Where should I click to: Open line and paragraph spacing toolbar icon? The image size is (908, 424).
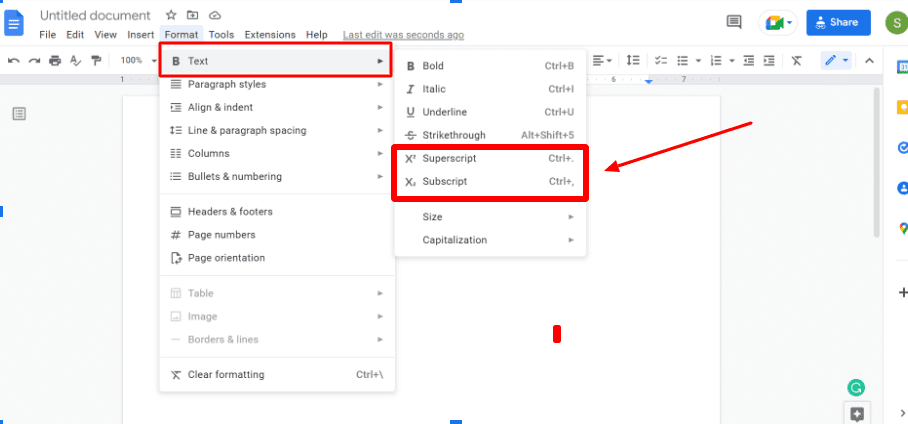(633, 60)
